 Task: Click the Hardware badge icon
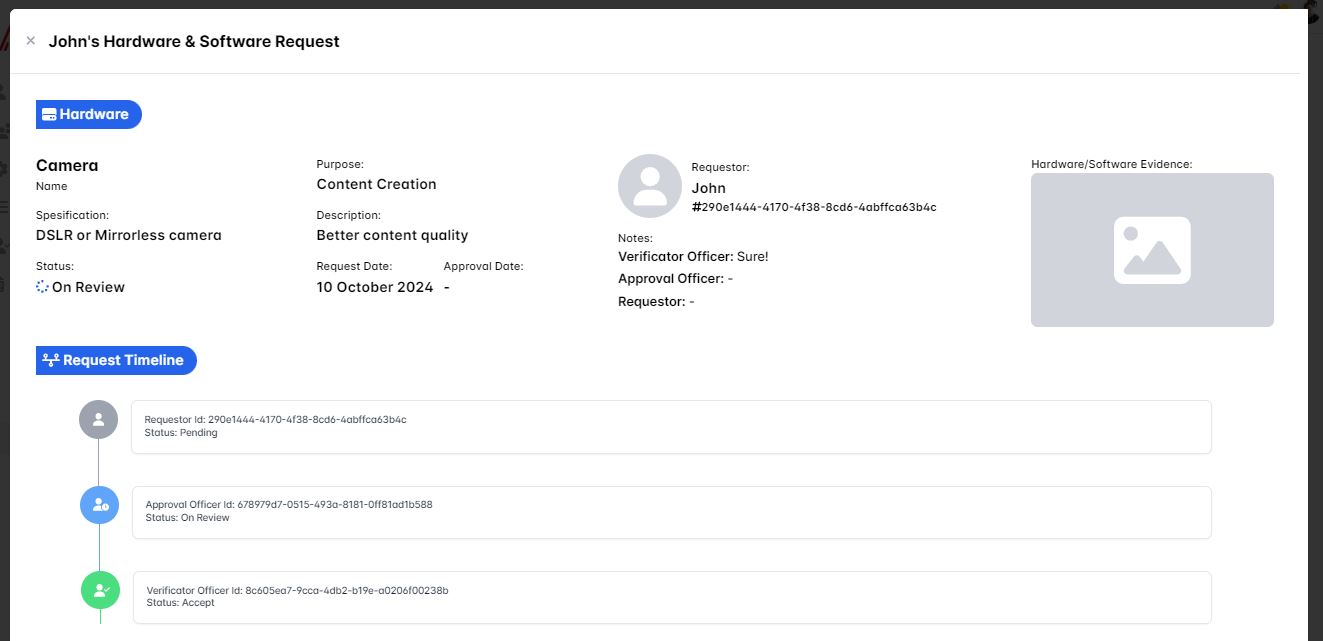49,115
